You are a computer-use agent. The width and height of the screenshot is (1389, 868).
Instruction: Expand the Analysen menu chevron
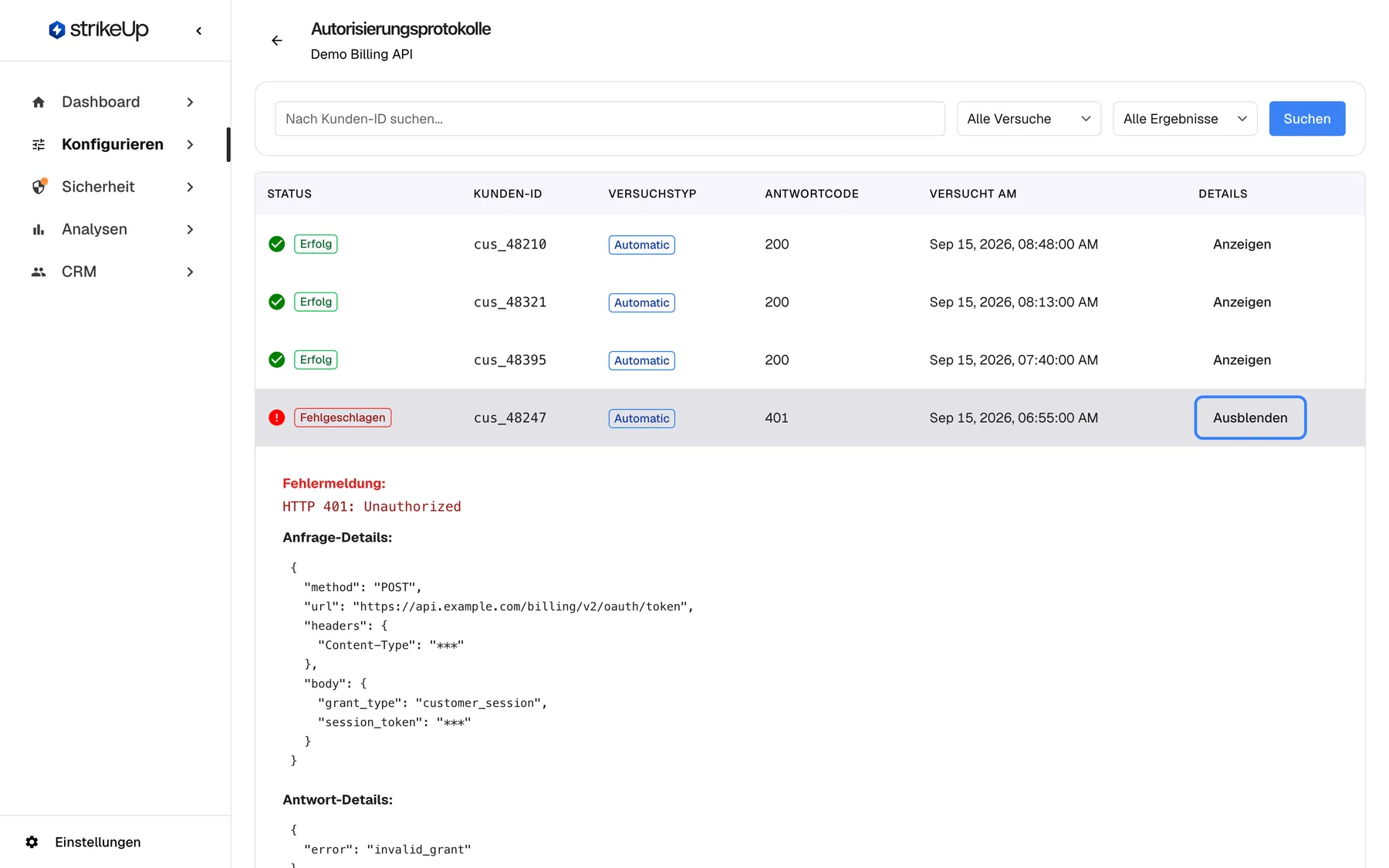[x=190, y=230]
